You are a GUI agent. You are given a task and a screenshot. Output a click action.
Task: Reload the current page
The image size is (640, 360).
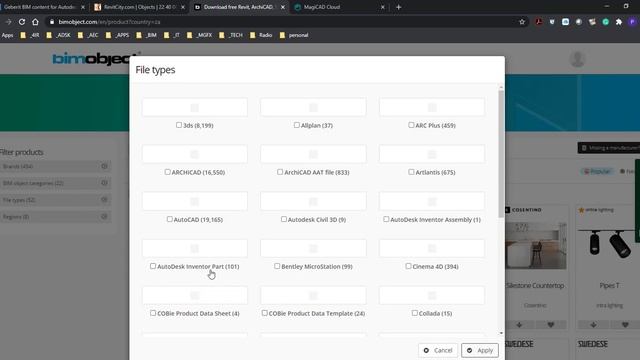22,22
